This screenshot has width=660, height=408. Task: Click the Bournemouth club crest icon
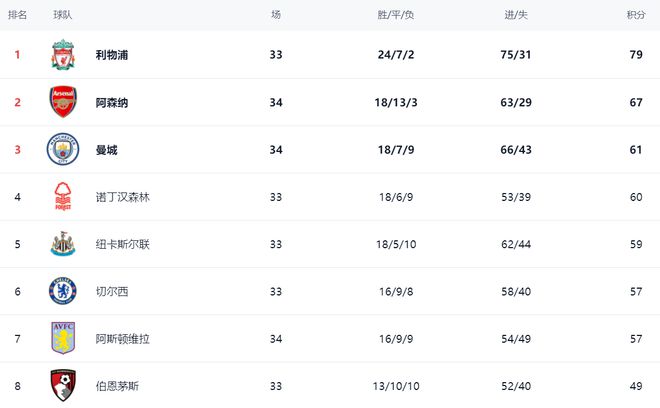(63, 385)
